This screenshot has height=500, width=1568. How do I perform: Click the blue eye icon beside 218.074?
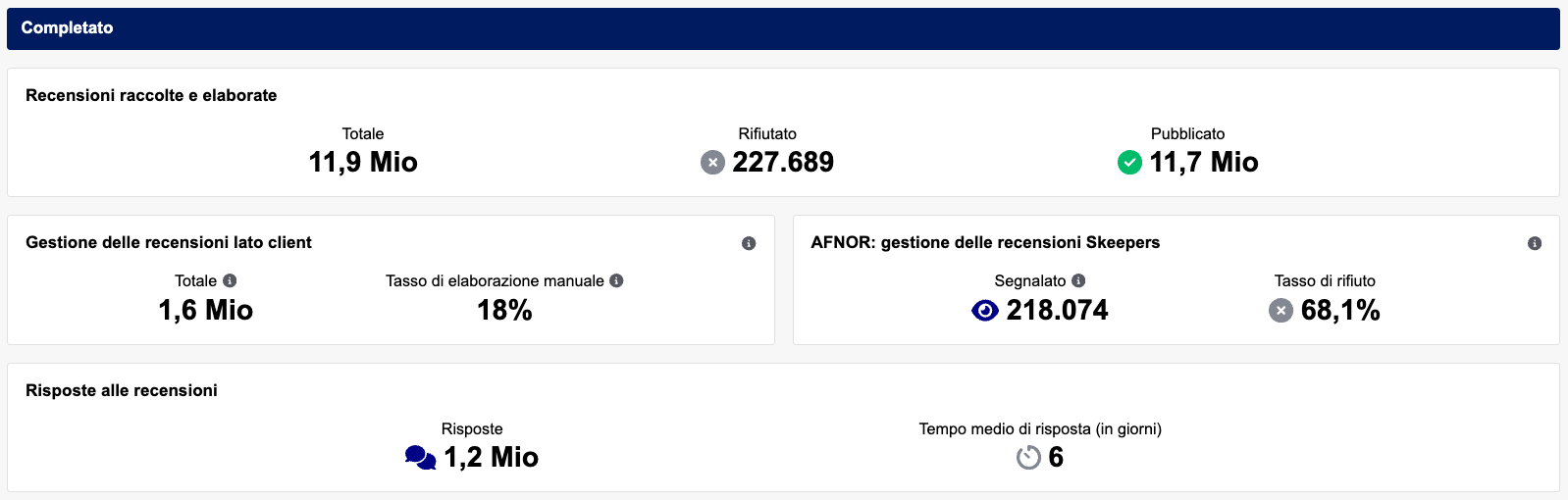[x=984, y=311]
